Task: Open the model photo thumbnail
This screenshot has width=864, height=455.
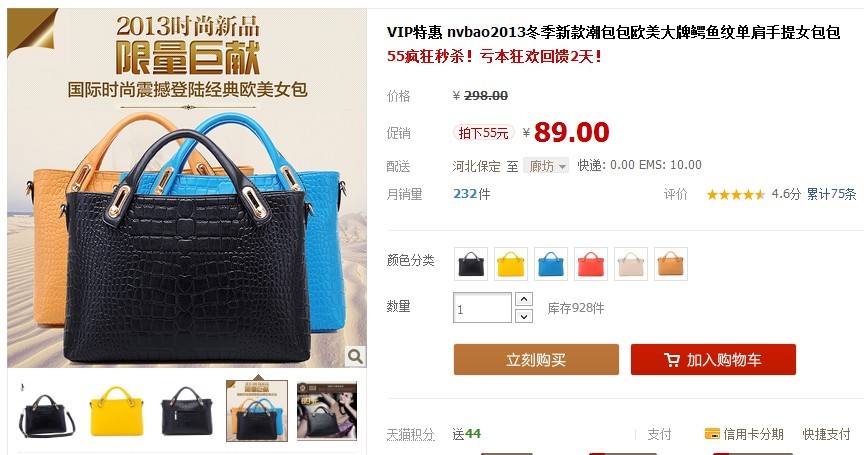Action: click(327, 411)
